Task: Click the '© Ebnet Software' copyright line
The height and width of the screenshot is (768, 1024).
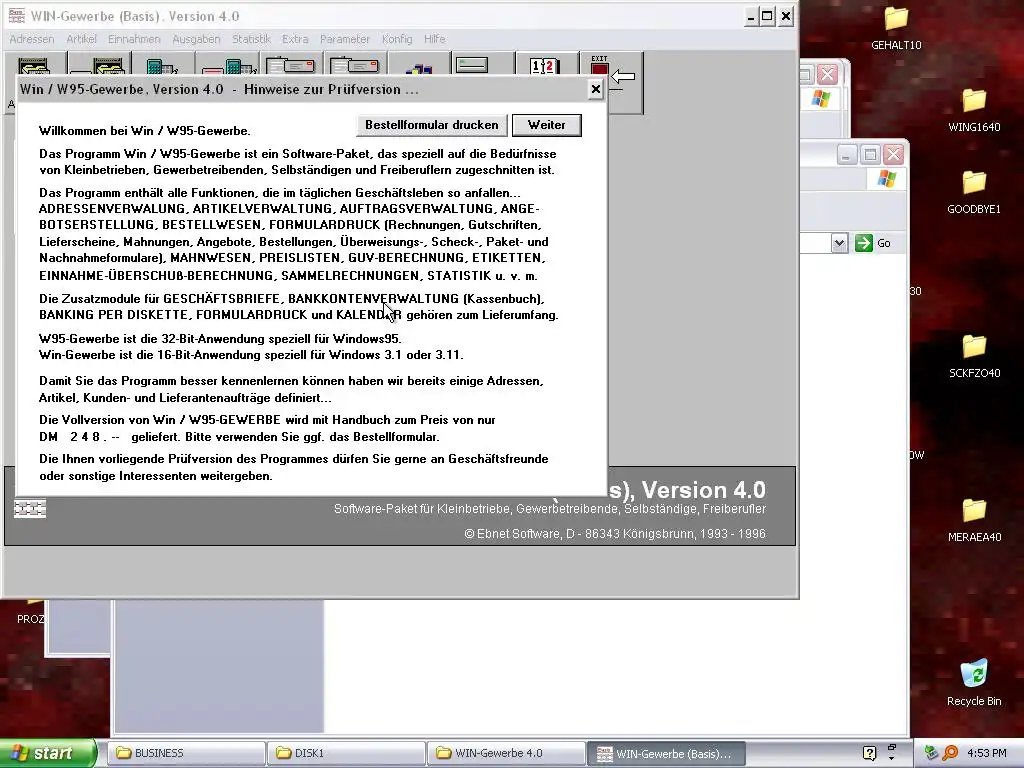Action: click(615, 534)
